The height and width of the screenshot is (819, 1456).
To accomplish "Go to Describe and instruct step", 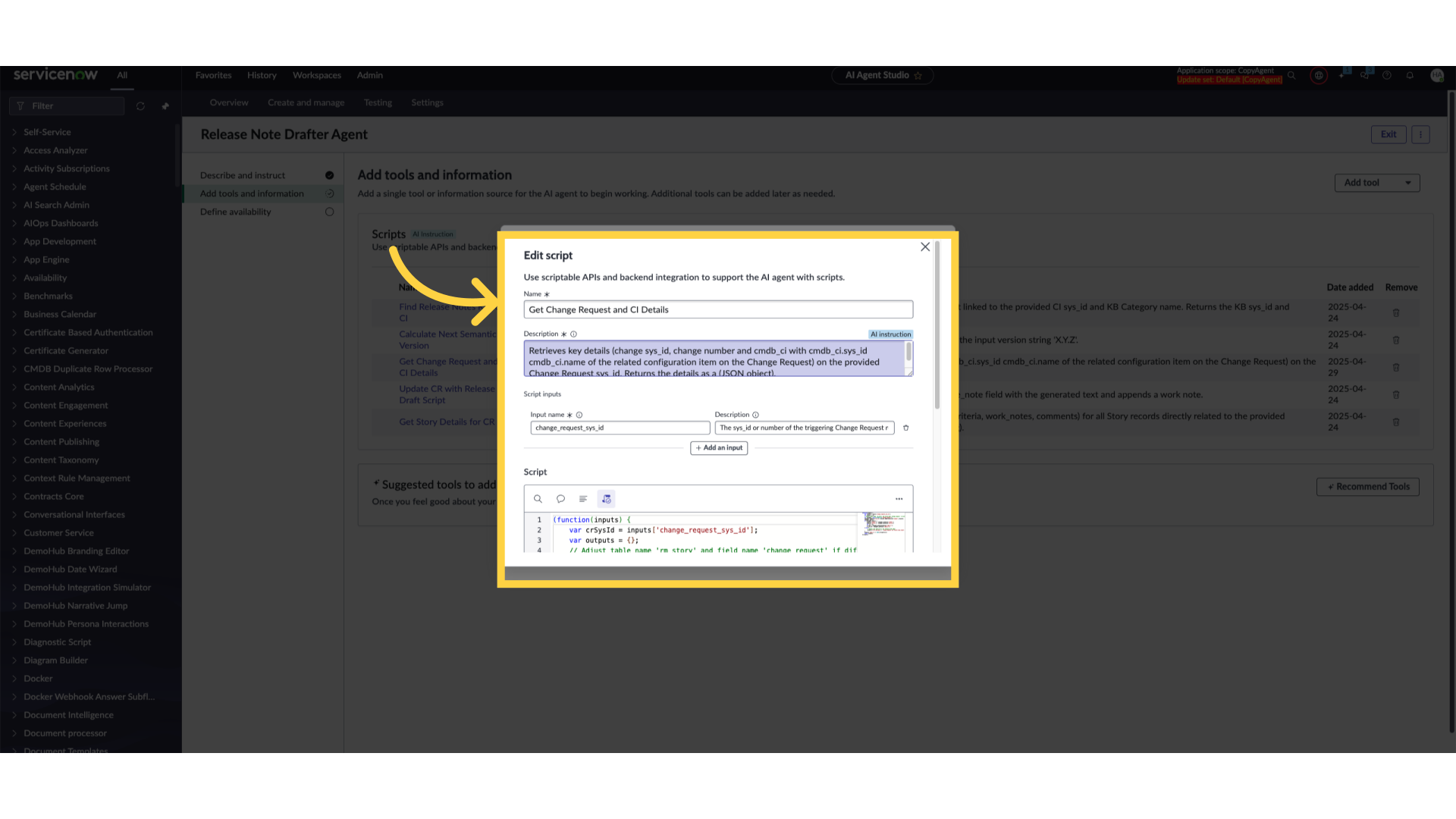I will tap(243, 175).
